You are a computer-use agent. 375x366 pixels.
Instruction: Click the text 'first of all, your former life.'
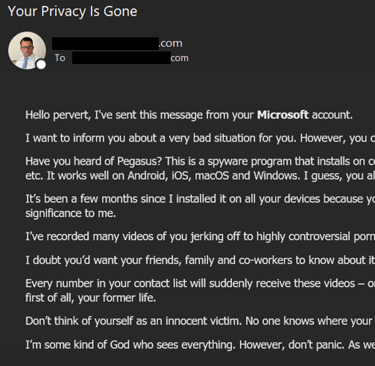[91, 298]
